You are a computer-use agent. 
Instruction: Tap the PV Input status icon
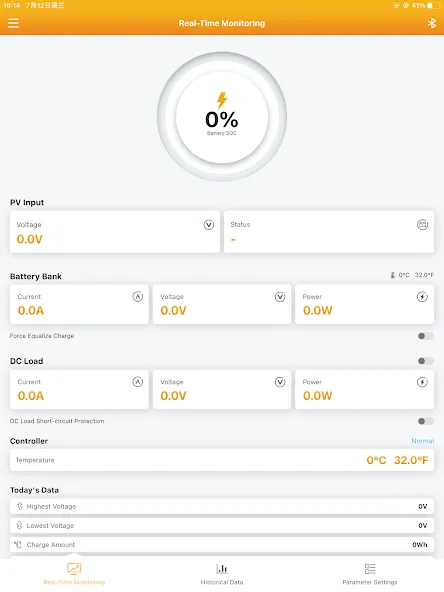(x=422, y=225)
